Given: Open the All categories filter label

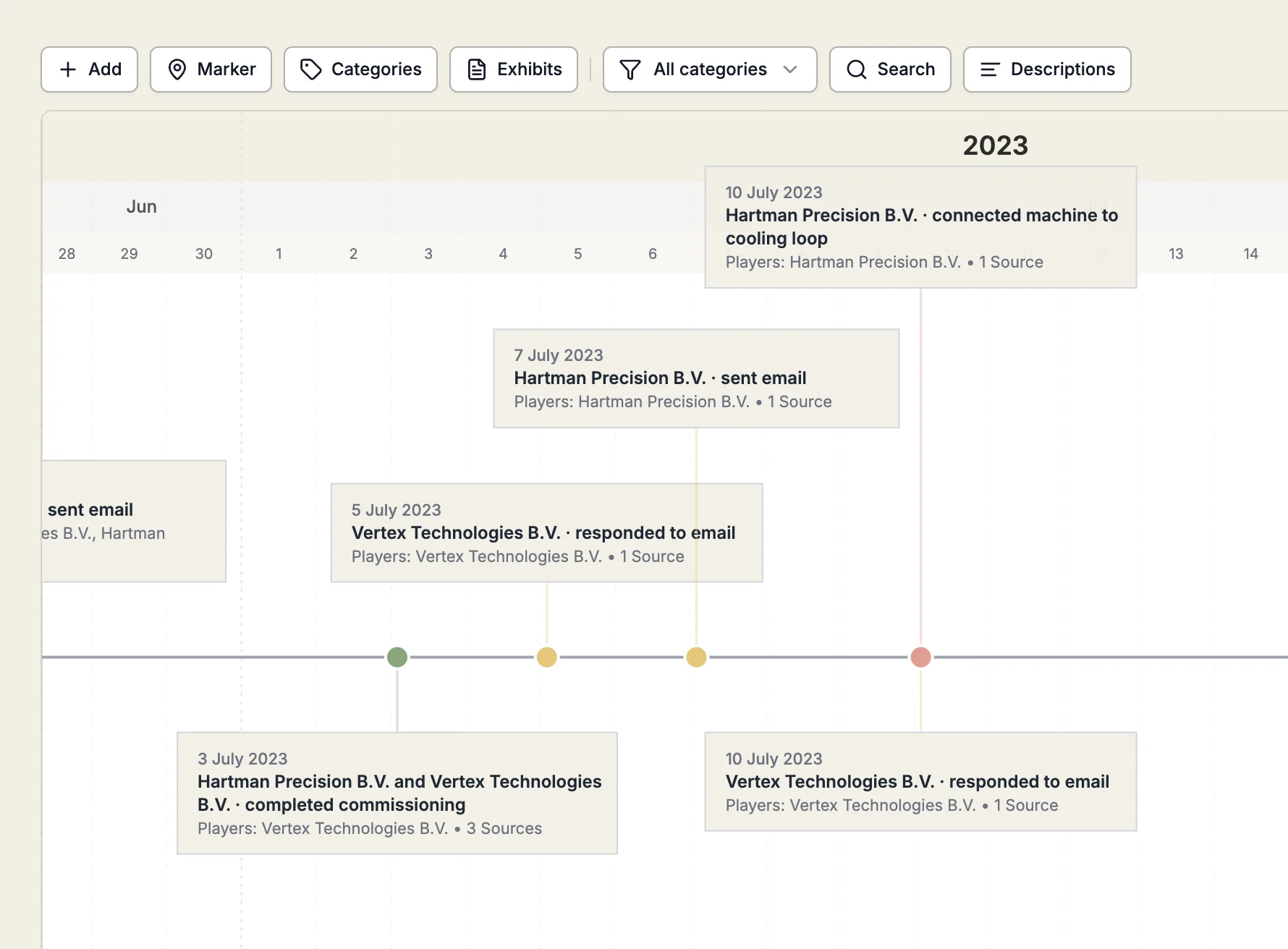Looking at the screenshot, I should (710, 69).
